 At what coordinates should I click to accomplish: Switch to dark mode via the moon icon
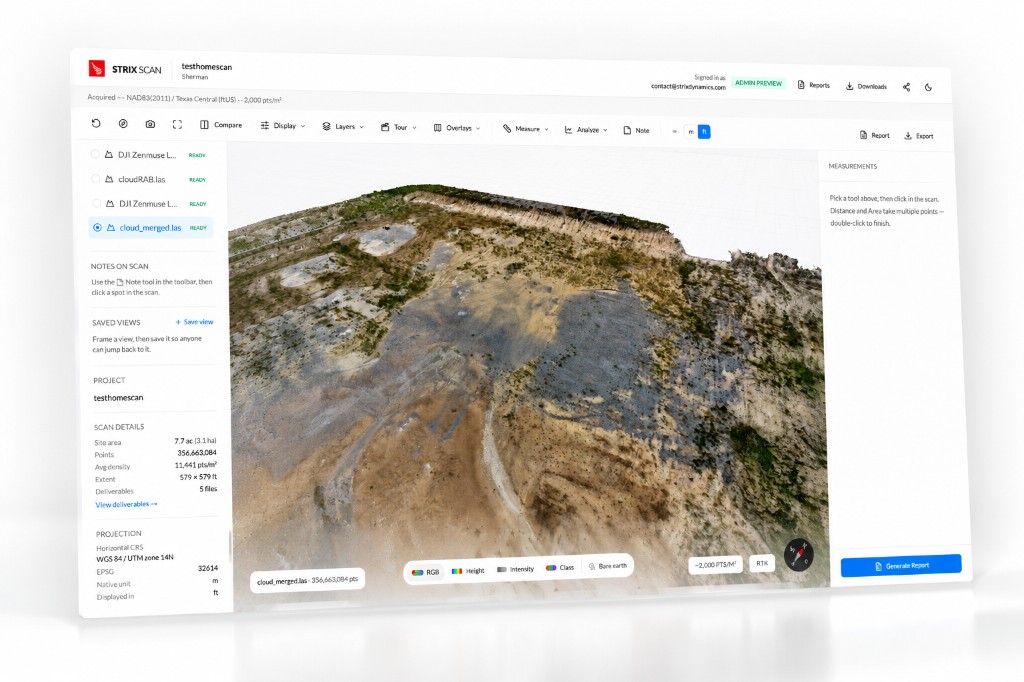929,87
